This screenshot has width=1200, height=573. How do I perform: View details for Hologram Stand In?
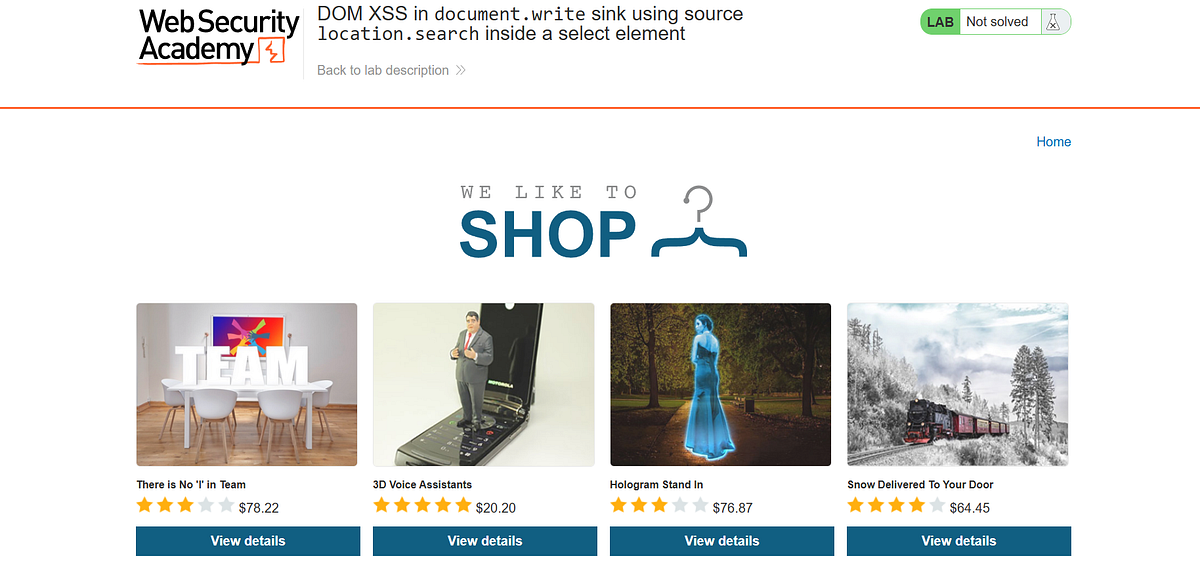tap(722, 541)
